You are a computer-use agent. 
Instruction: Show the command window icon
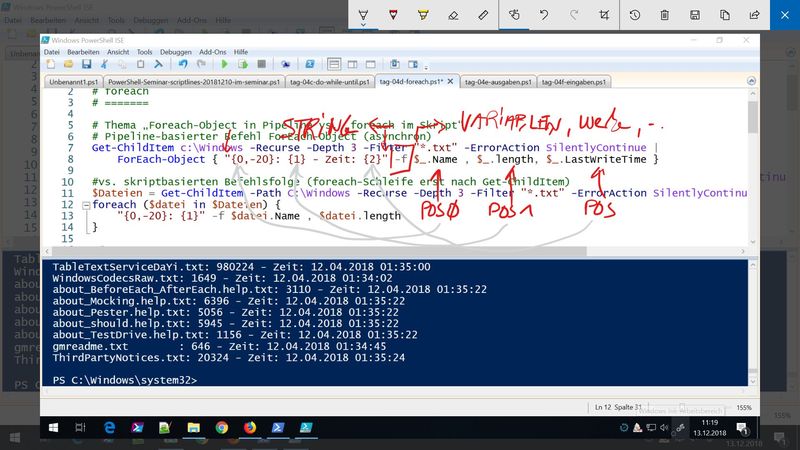[395, 64]
